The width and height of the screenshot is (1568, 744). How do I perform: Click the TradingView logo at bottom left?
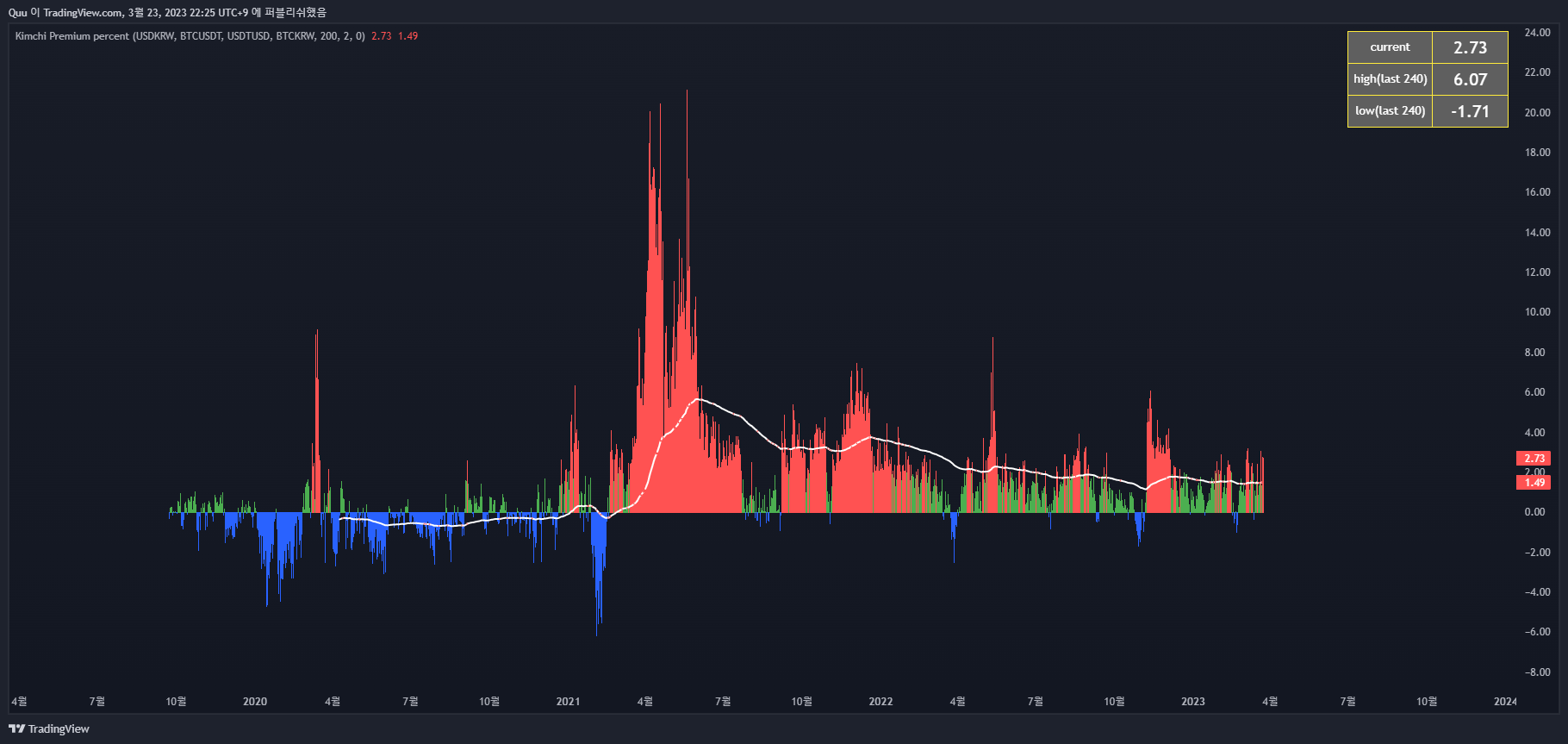tap(49, 728)
